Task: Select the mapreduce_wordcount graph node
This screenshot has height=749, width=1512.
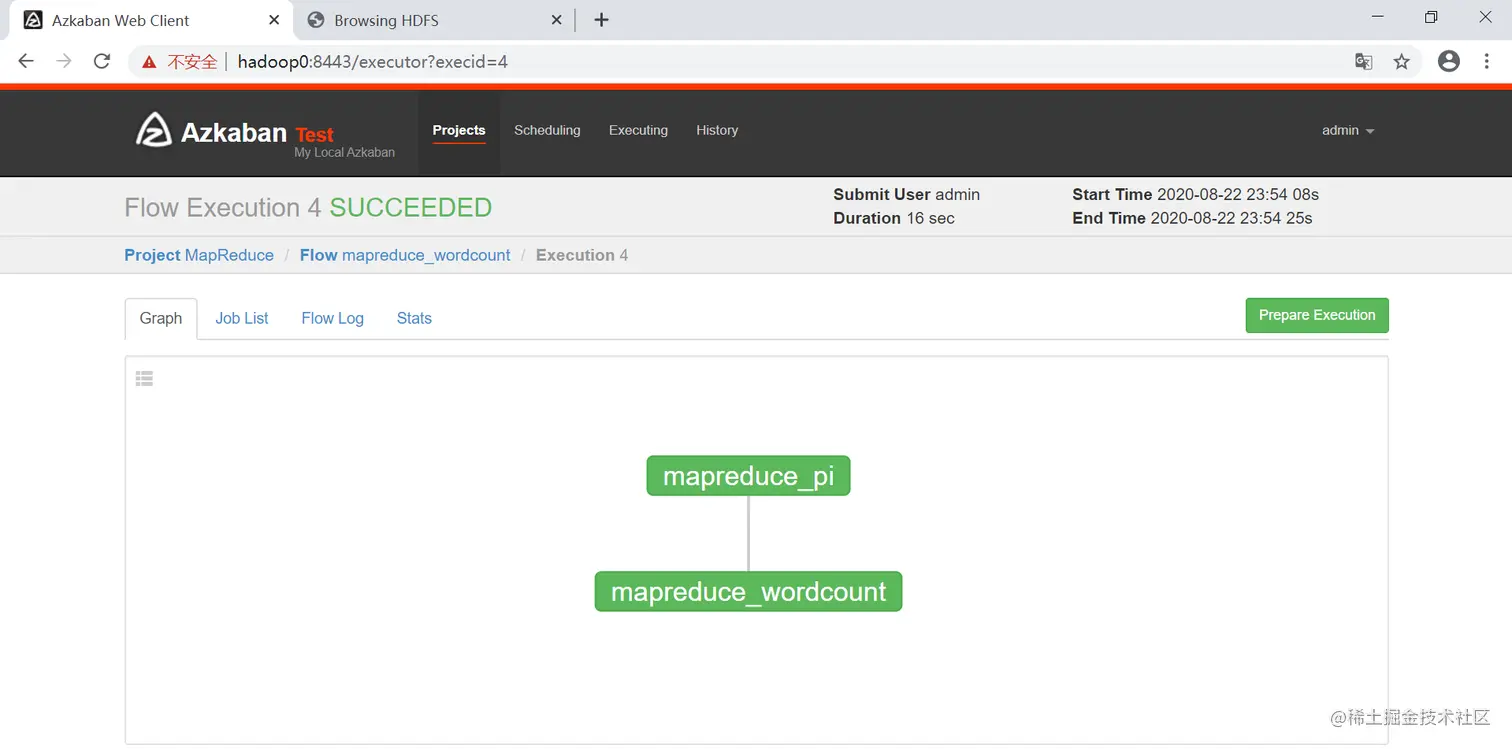Action: (748, 591)
